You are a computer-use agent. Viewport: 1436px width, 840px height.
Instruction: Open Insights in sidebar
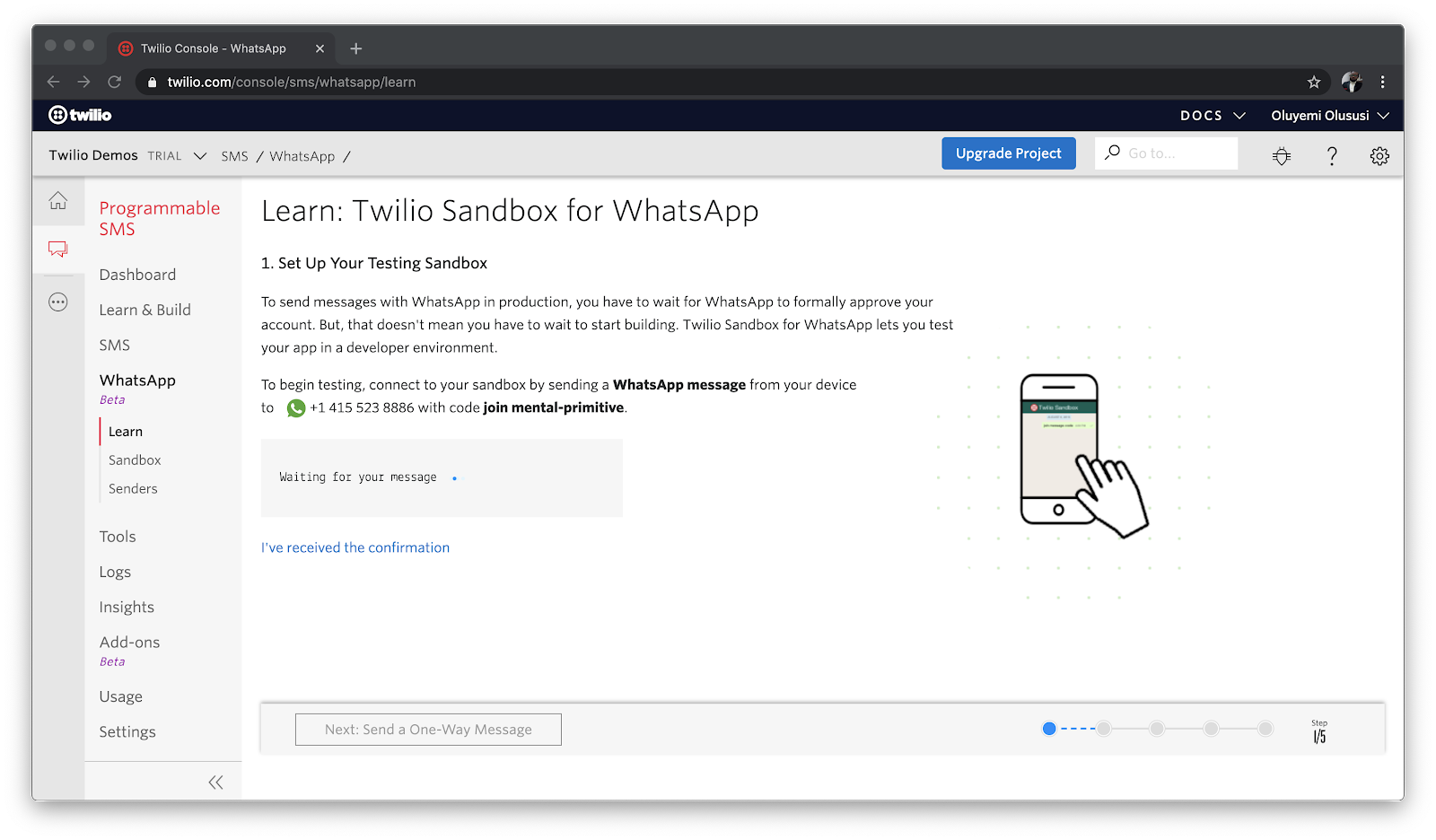[127, 608]
